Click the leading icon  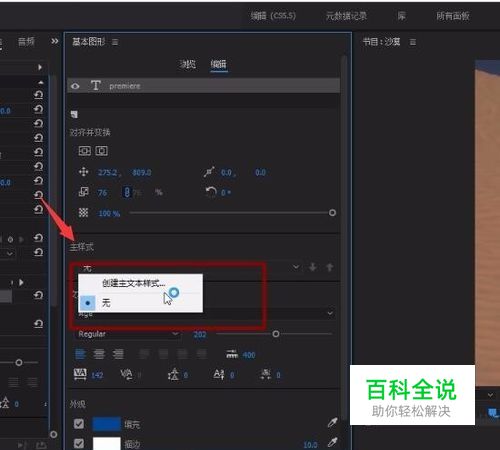(173, 374)
